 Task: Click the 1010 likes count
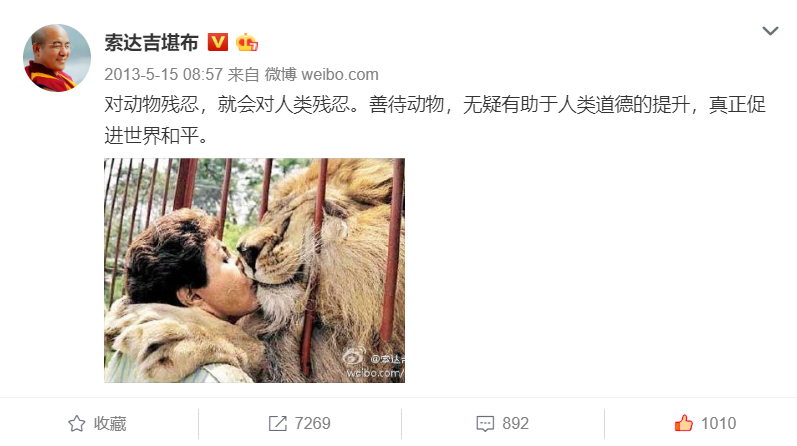[x=718, y=423]
